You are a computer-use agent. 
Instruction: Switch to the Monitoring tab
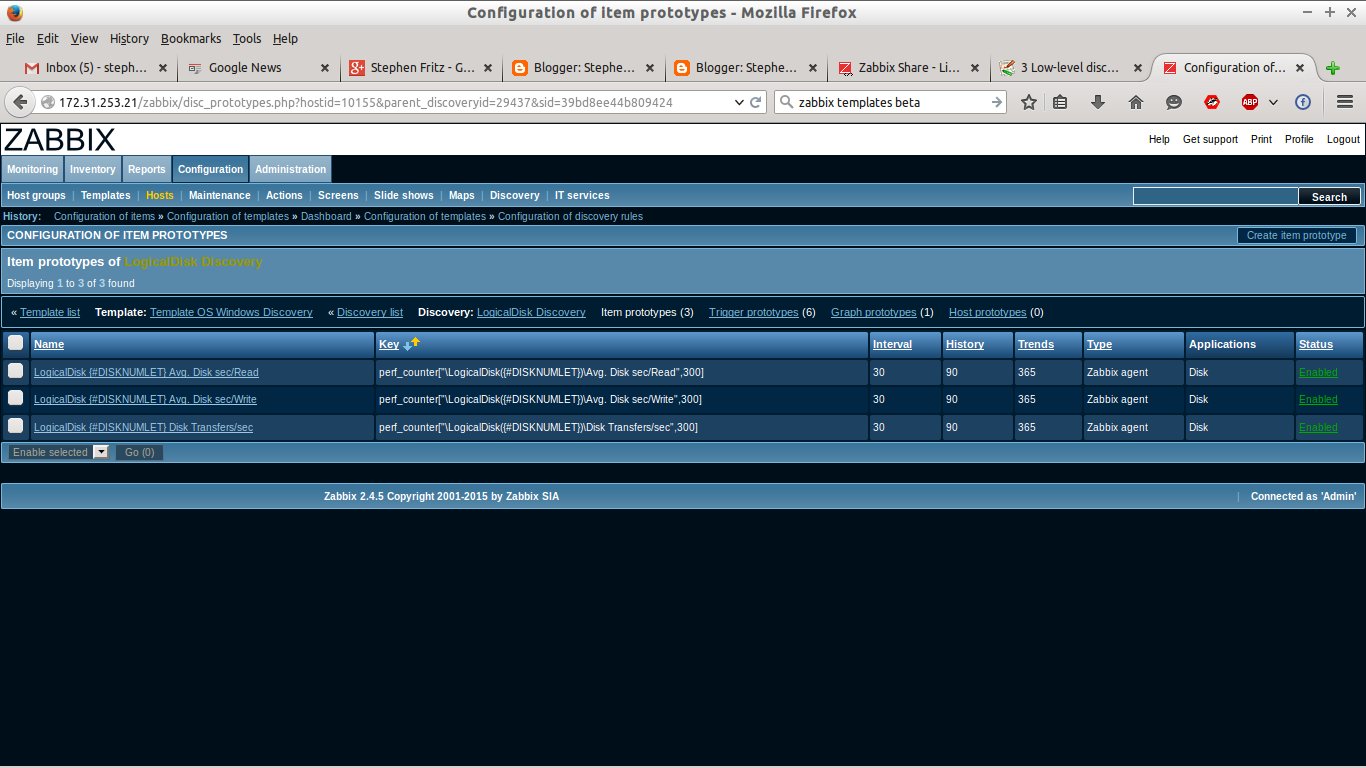tap(32, 169)
